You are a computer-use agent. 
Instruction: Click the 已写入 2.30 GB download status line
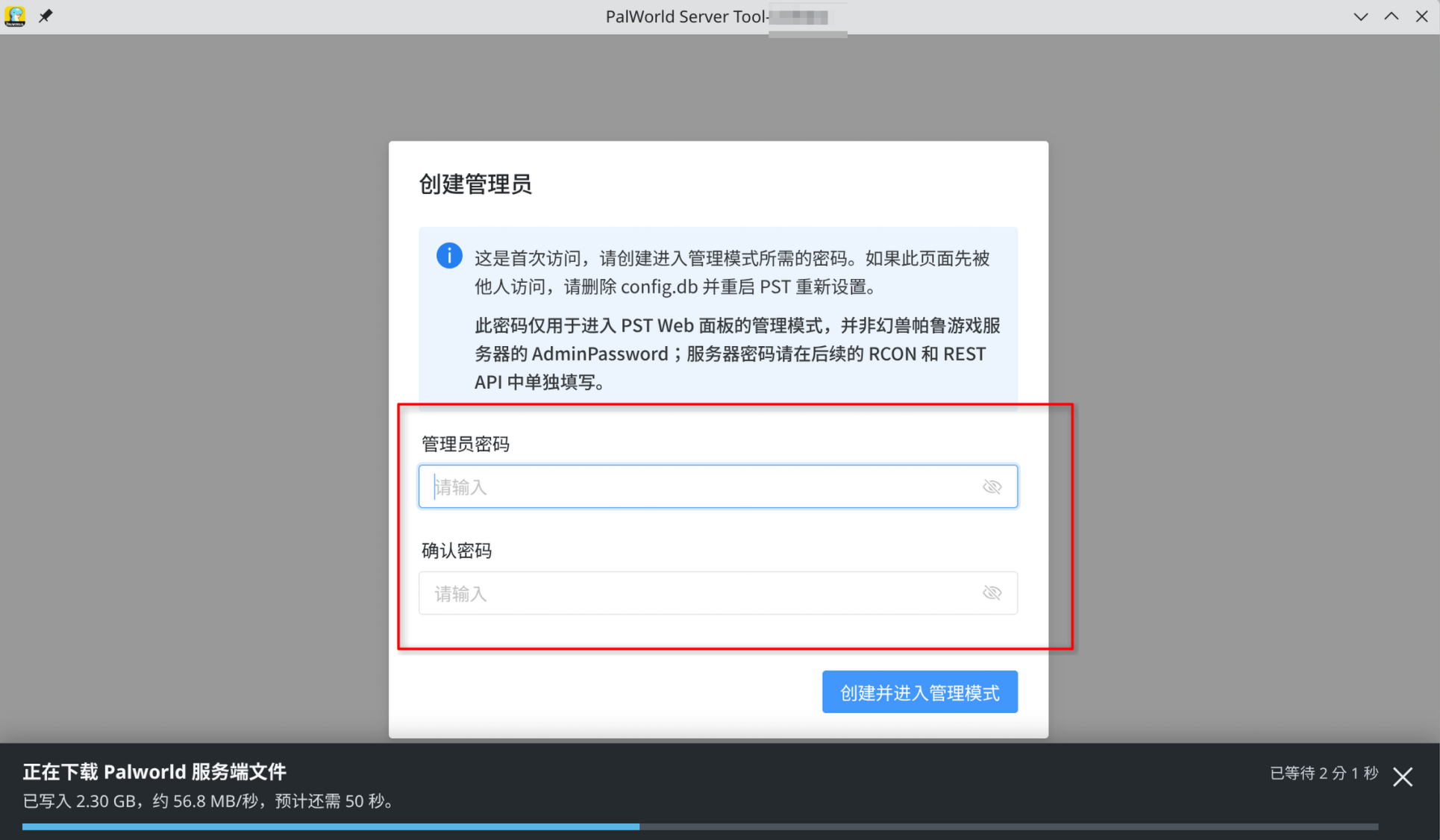(x=209, y=801)
